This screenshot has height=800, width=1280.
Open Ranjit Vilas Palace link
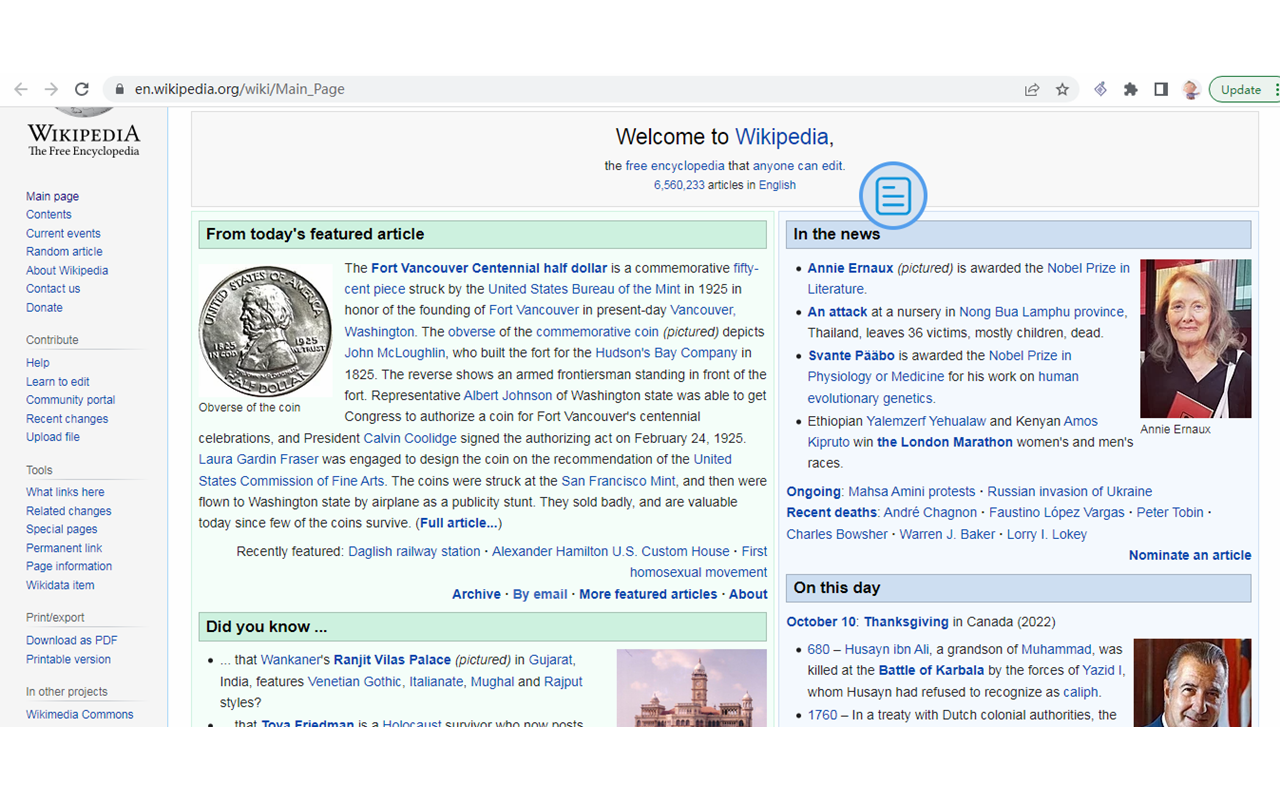(392, 660)
